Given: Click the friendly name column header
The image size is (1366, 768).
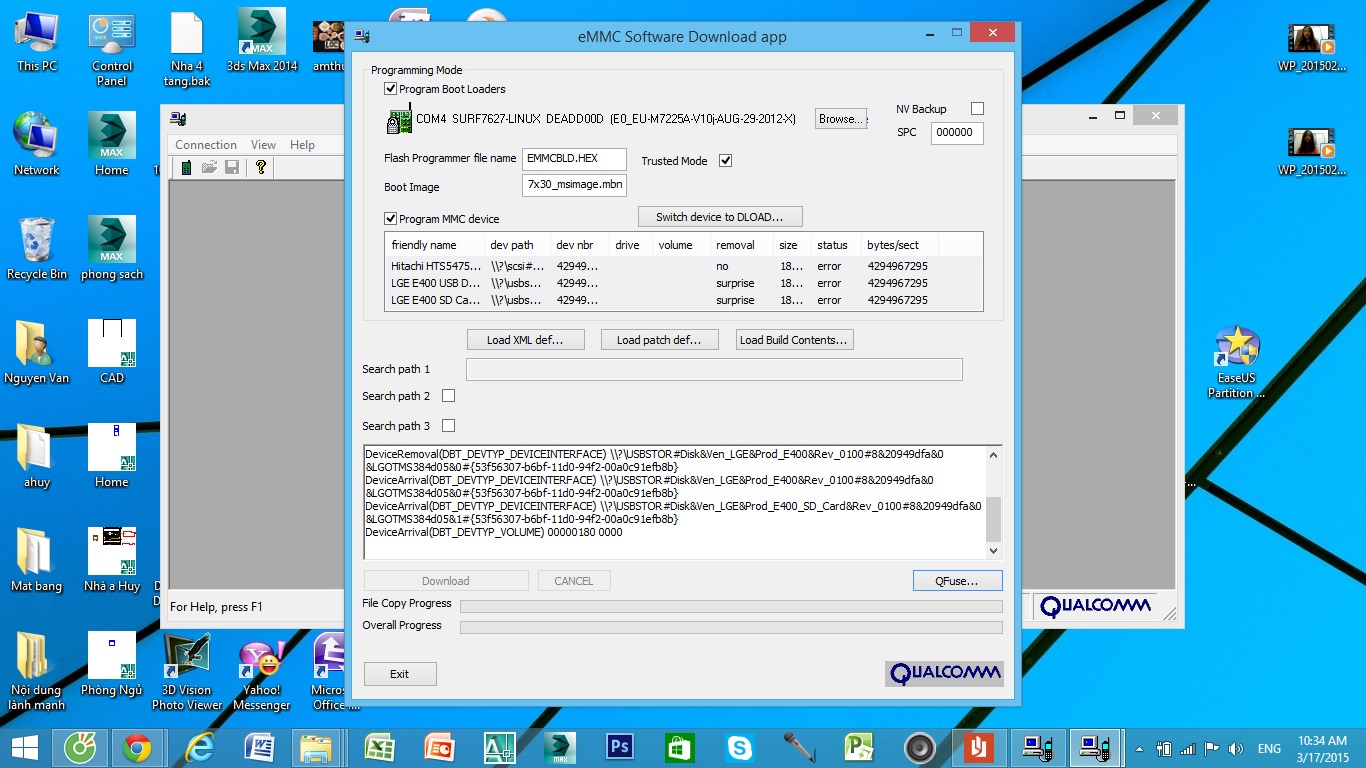Looking at the screenshot, I should pyautogui.click(x=434, y=245).
